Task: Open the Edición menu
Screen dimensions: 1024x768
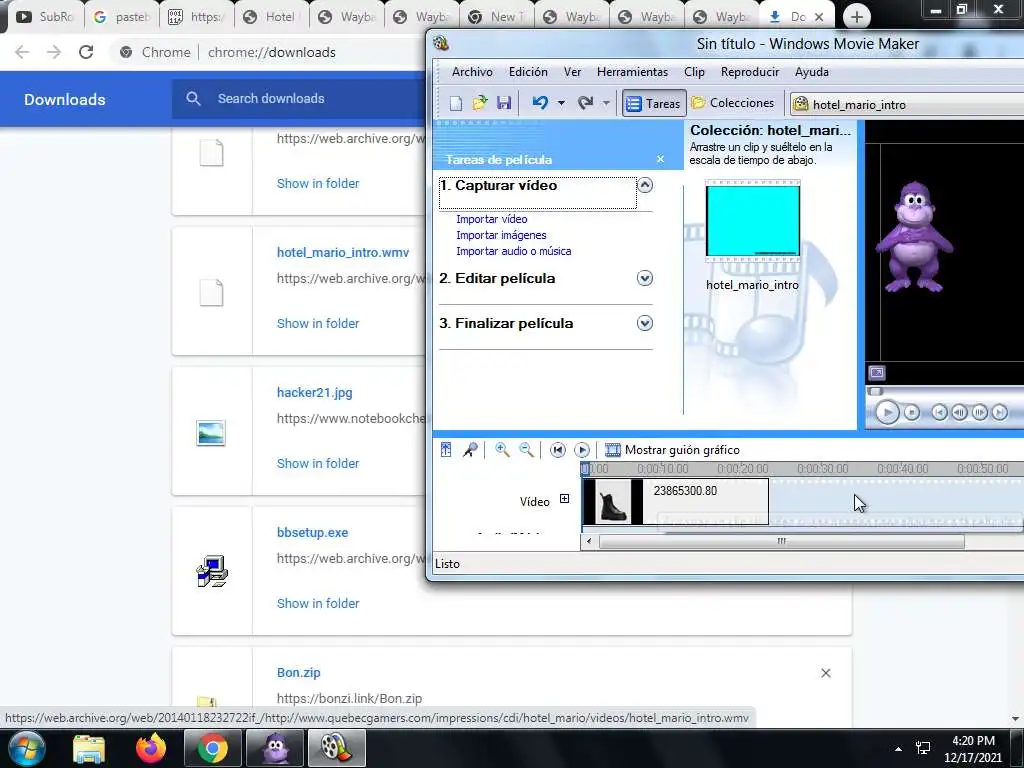Action: 528,72
